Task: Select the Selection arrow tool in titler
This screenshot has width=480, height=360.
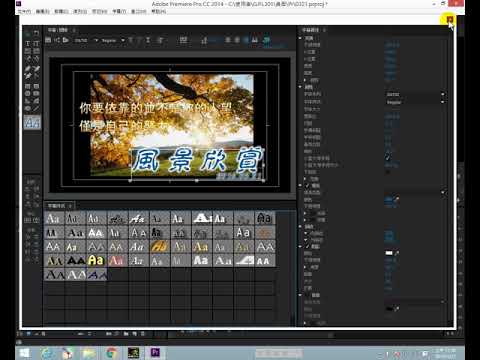Action: (x=28, y=34)
